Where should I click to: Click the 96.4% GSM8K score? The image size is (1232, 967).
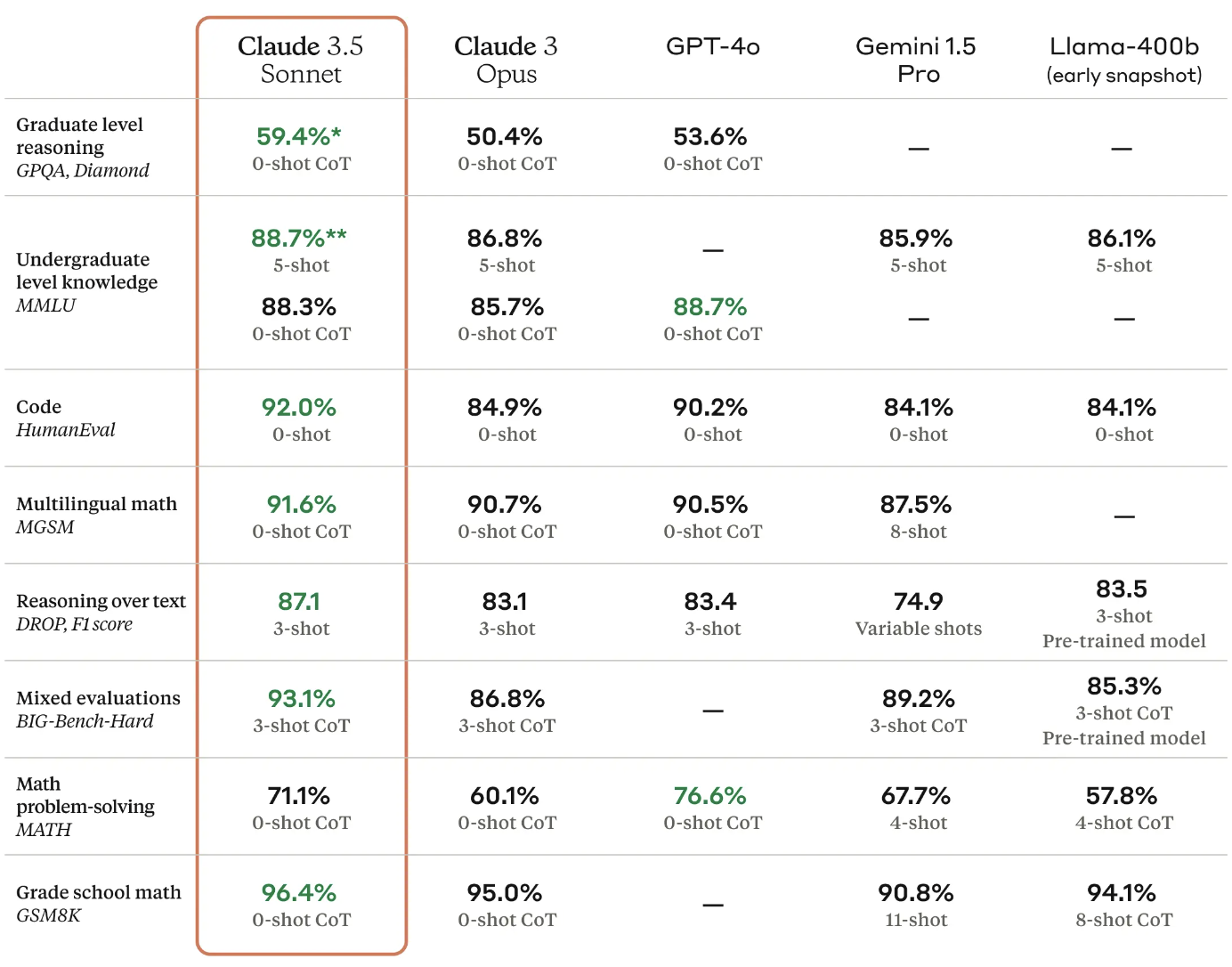(x=299, y=892)
